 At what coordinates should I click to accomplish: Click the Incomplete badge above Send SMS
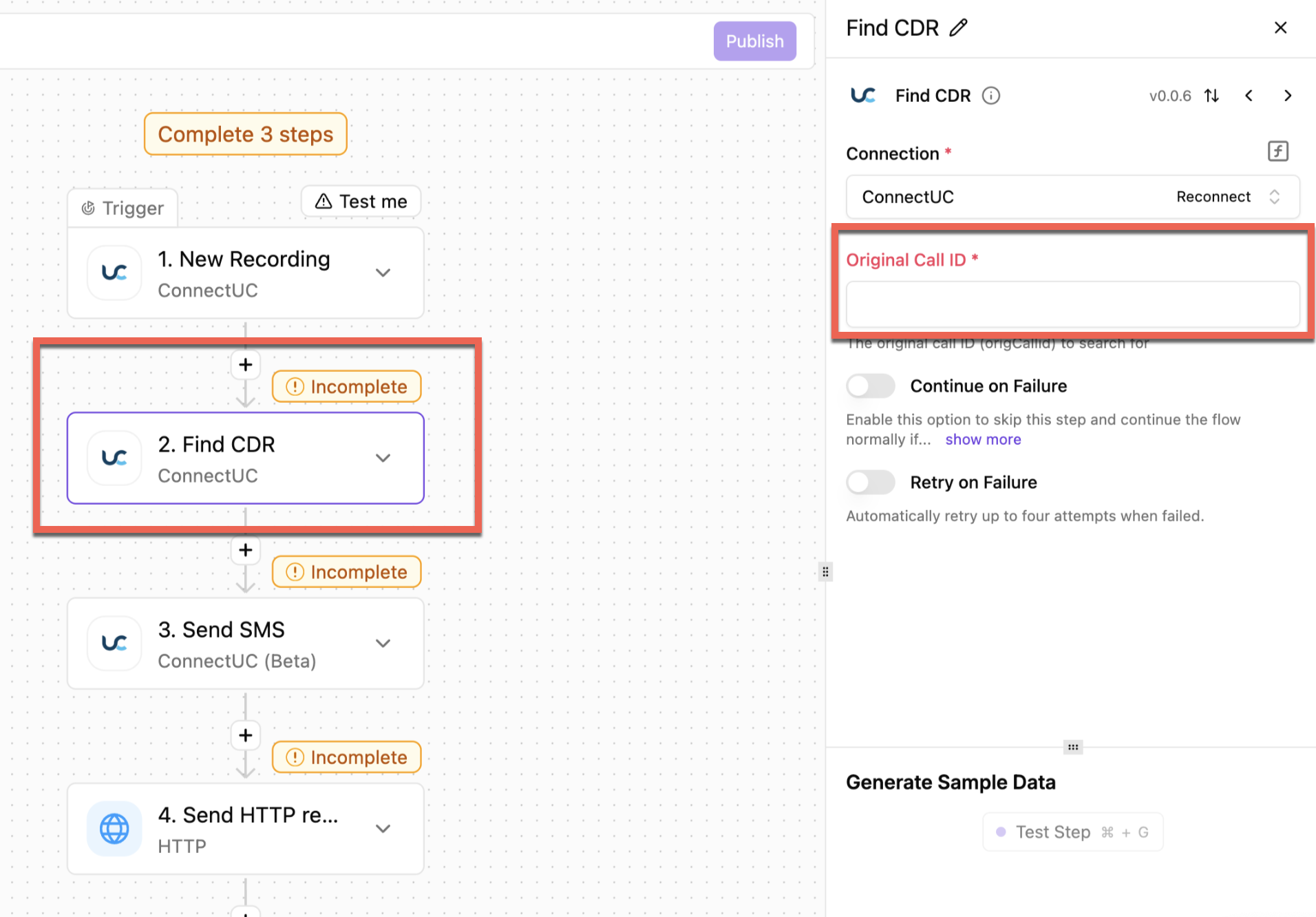[x=347, y=572]
